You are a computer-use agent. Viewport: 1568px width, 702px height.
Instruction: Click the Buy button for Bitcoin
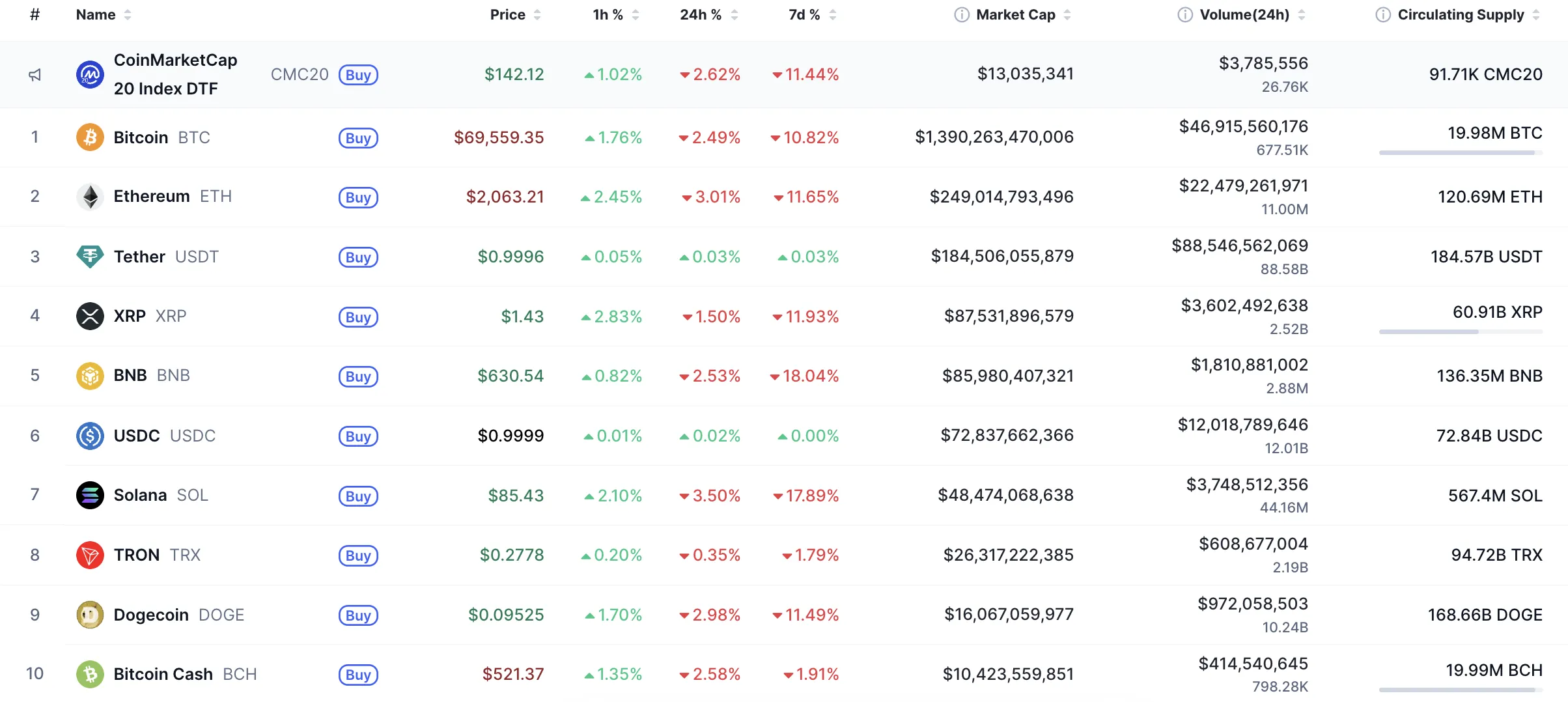[x=357, y=137]
